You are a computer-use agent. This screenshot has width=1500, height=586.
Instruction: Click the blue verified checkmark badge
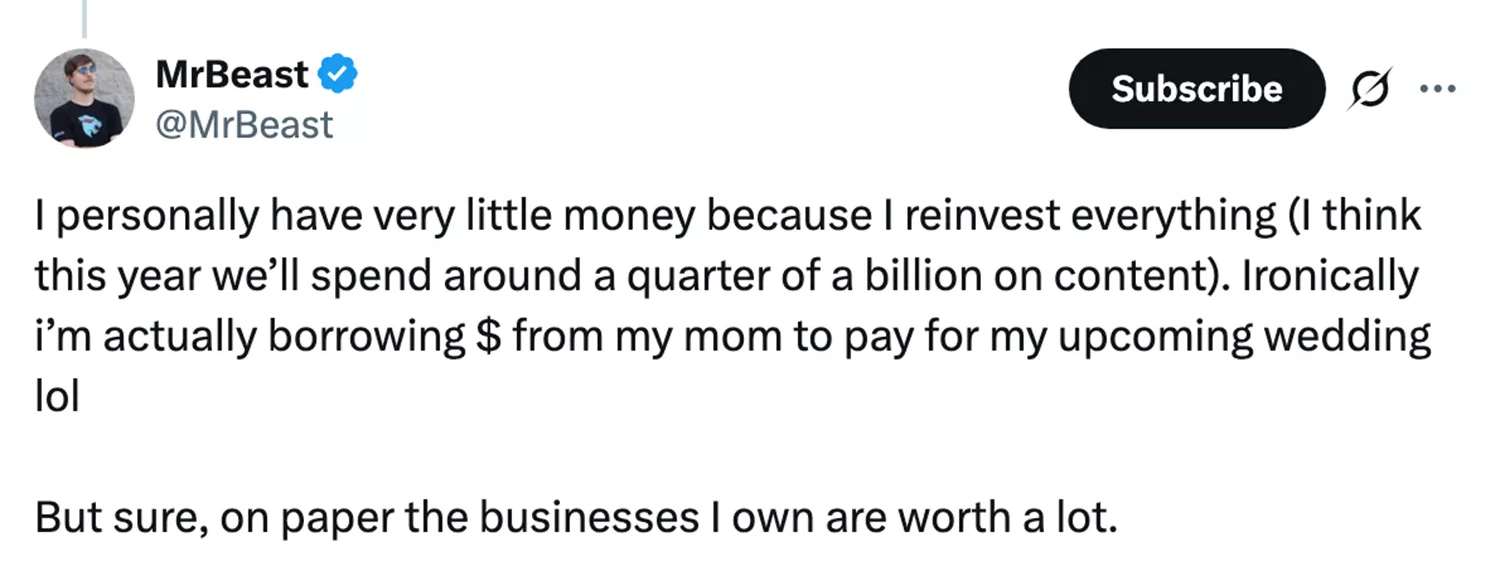coord(337,73)
